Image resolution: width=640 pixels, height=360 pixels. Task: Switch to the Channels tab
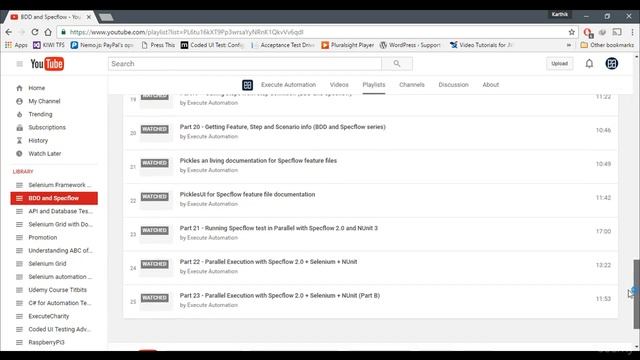411,85
